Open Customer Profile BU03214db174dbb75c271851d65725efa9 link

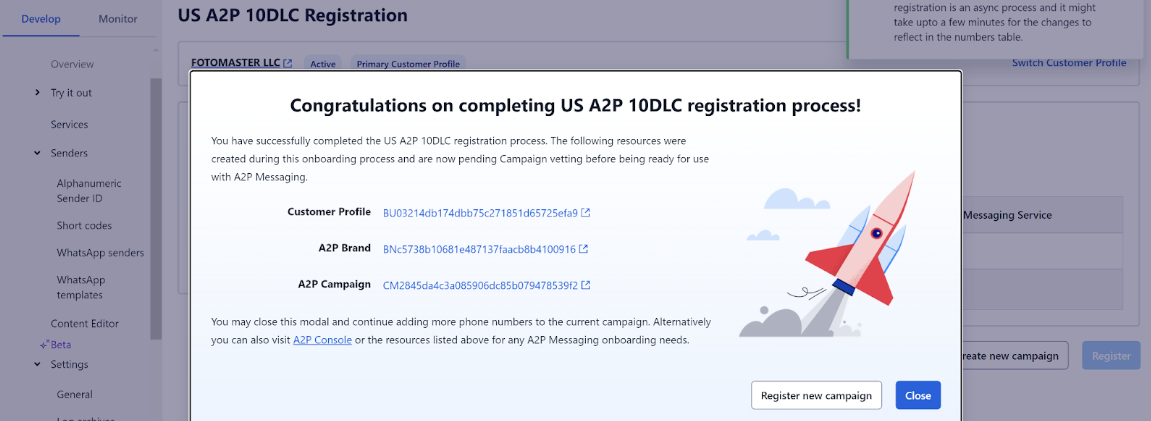pos(481,213)
